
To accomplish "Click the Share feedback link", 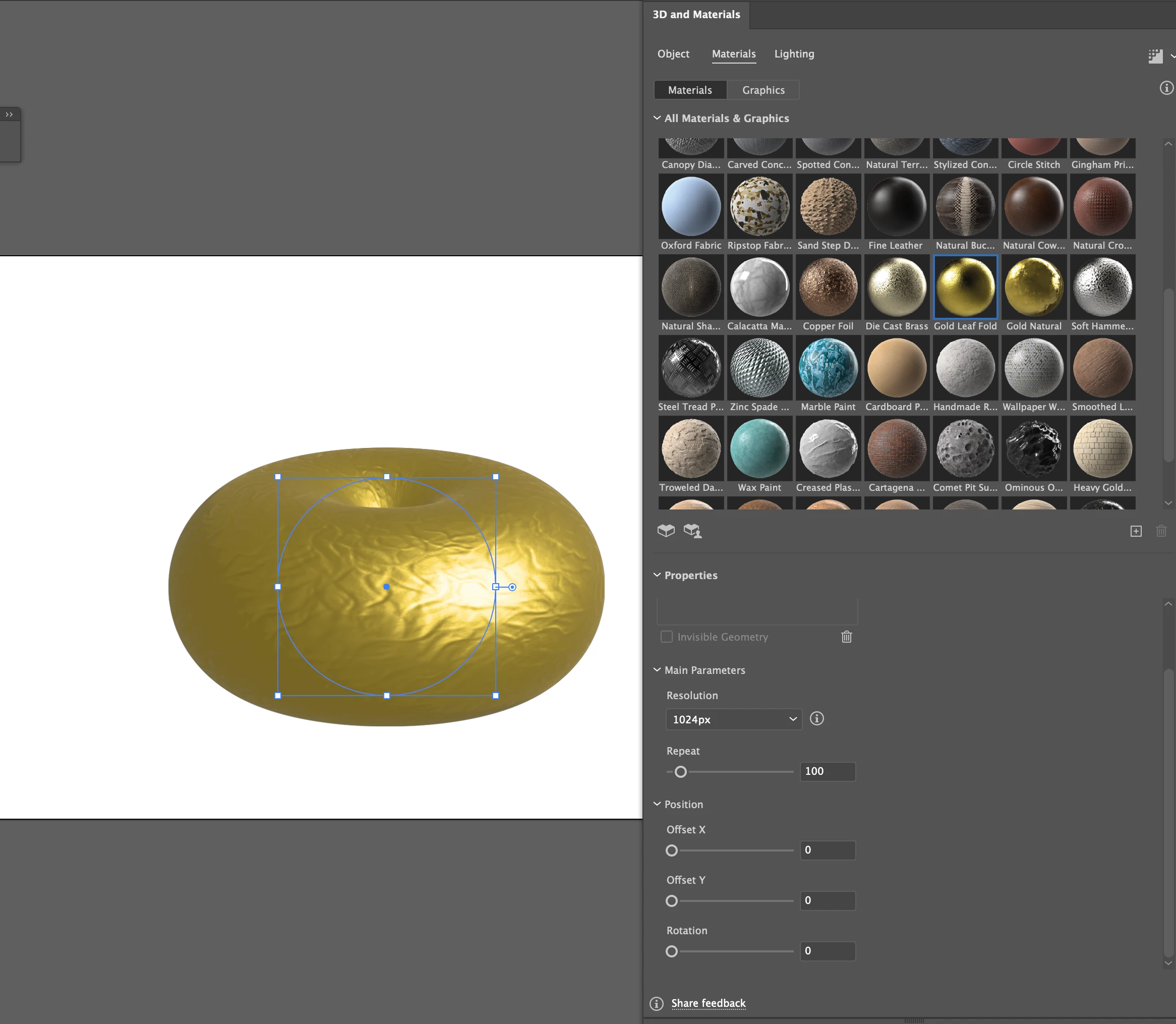I will 708,1003.
